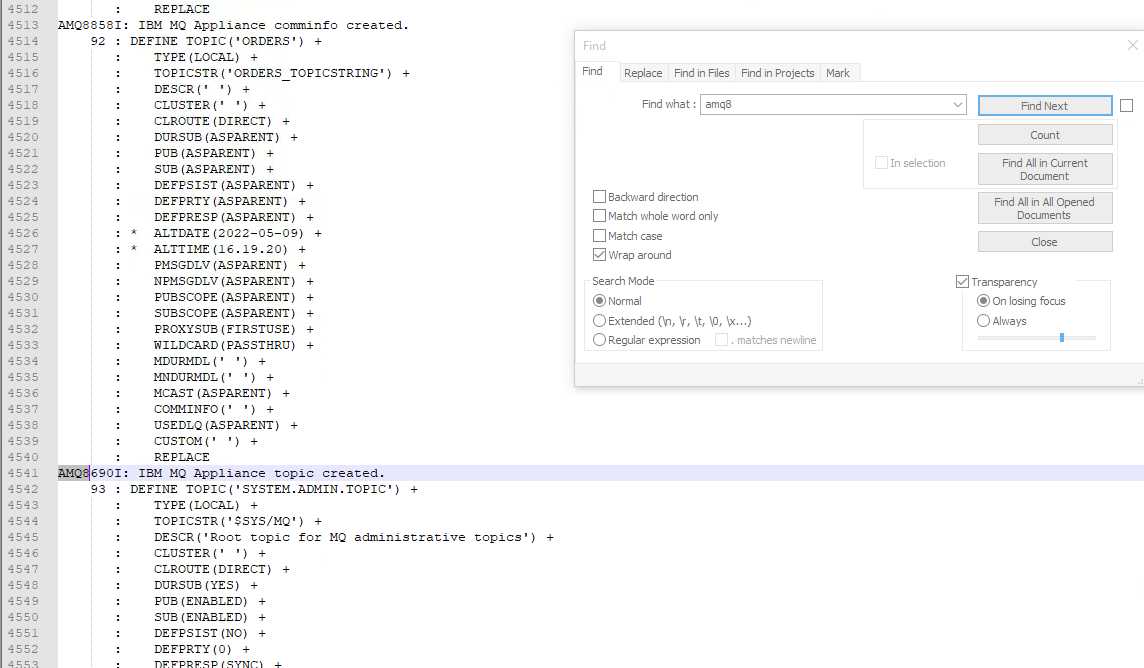This screenshot has width=1144, height=668.
Task: Click DEFINE TOPIC('ORDERS') text
Action: point(217,42)
